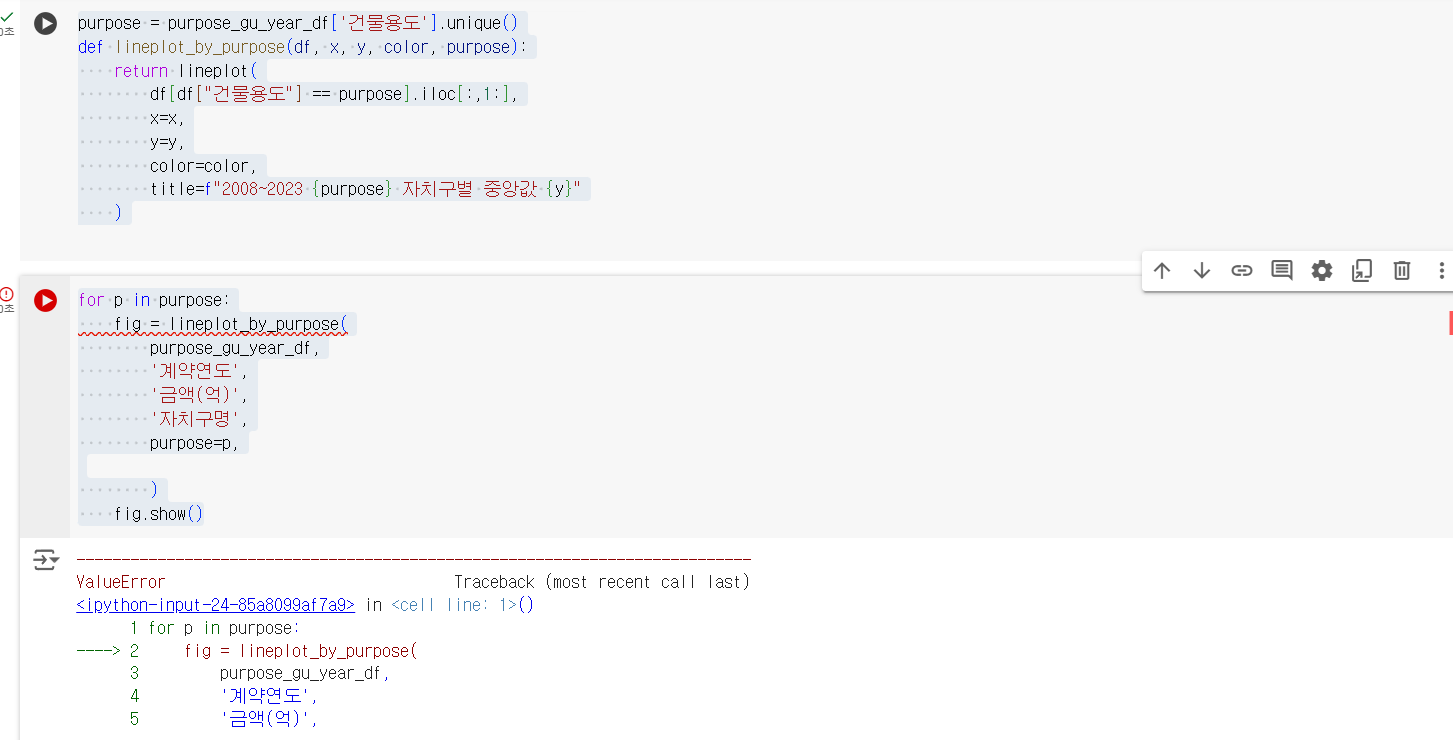Delete the selected cell
Viewport: 1453px width, 740px height.
click(1402, 270)
